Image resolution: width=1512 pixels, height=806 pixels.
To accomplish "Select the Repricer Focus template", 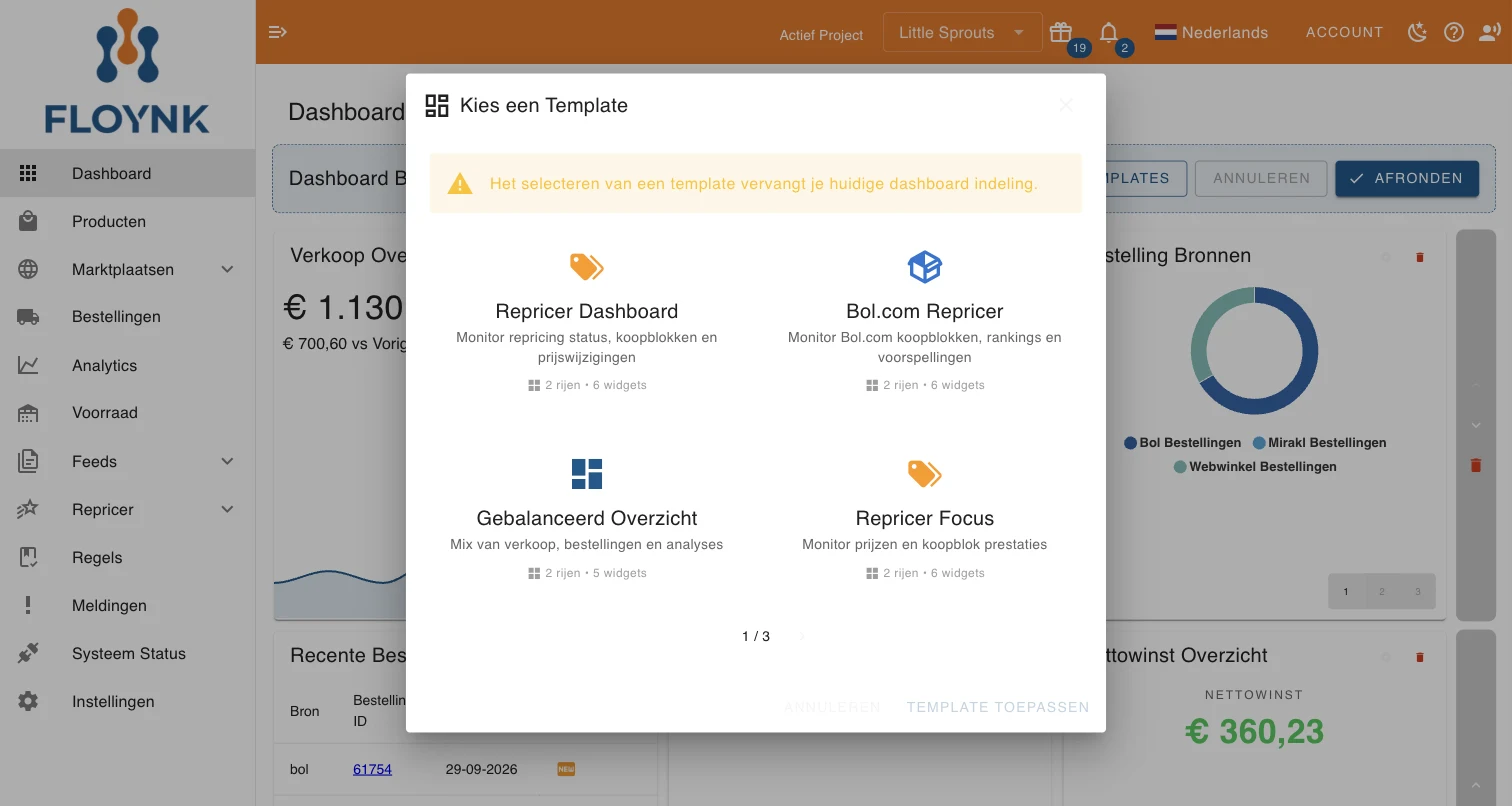I will 925,519.
